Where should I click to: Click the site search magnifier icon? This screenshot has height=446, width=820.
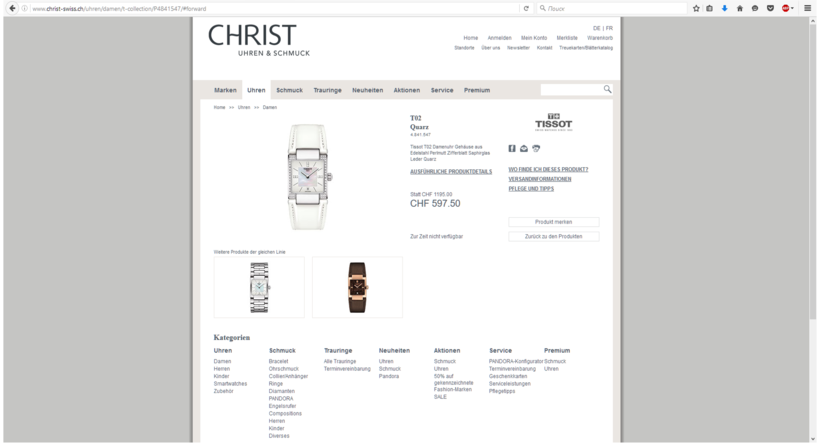(607, 89)
